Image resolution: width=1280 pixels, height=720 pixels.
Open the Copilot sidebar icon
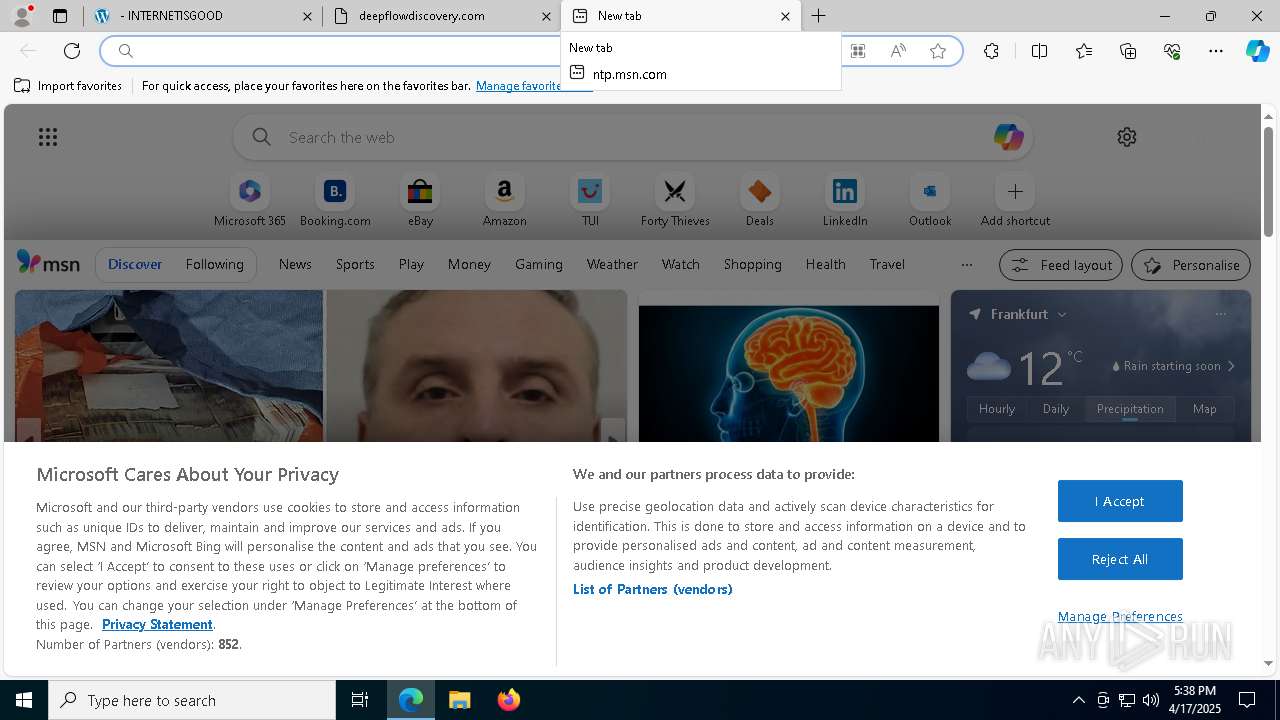1257,51
